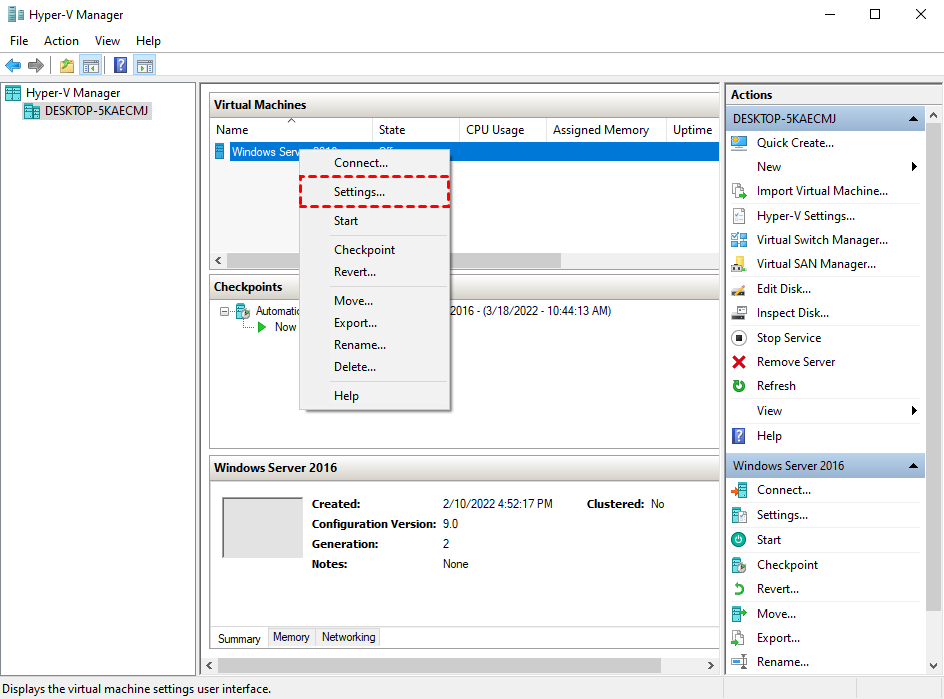Collapse the Windows Server 2016 actions section
Image resolution: width=944 pixels, height=699 pixels.
click(x=913, y=466)
